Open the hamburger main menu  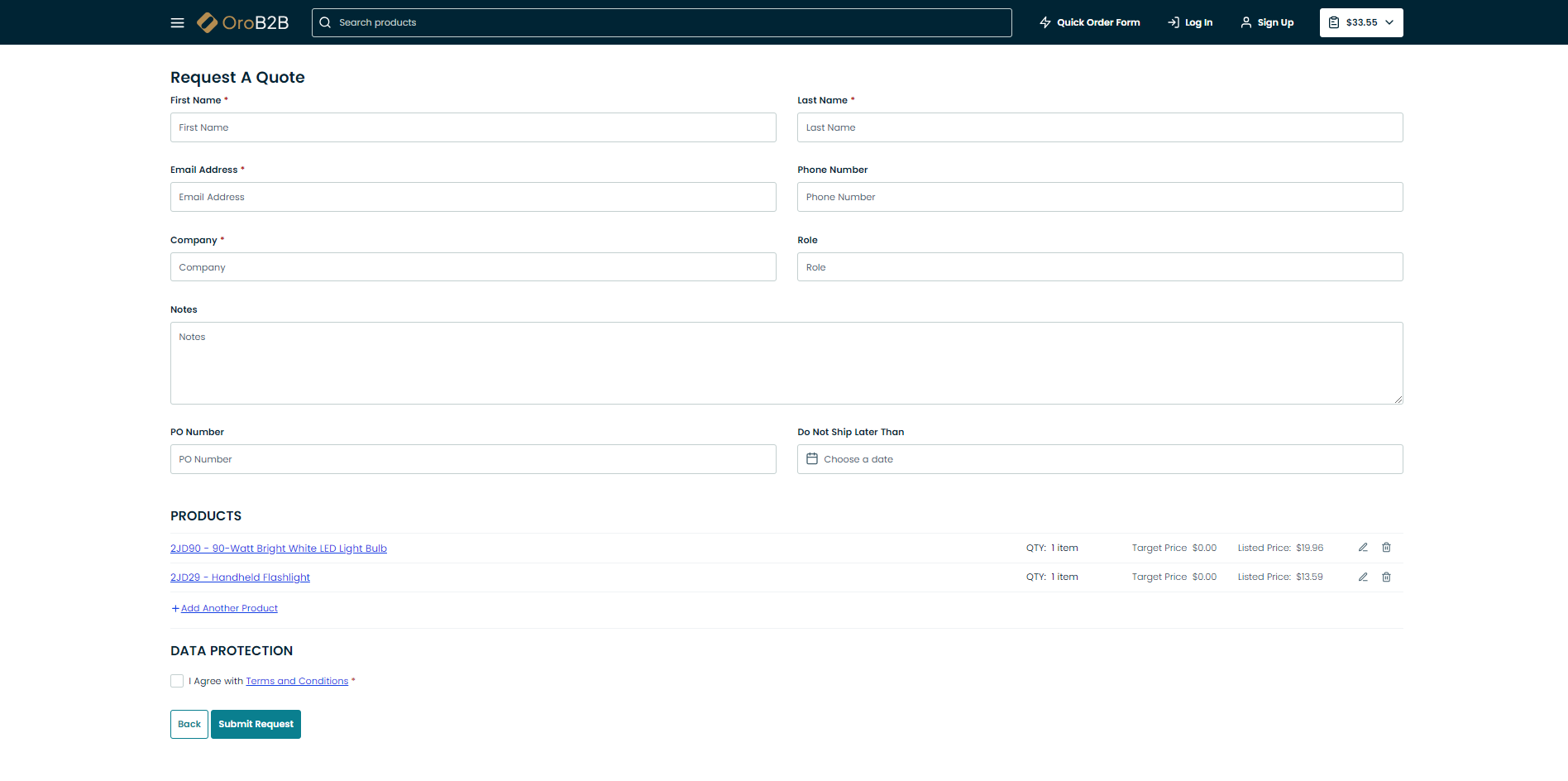(177, 23)
